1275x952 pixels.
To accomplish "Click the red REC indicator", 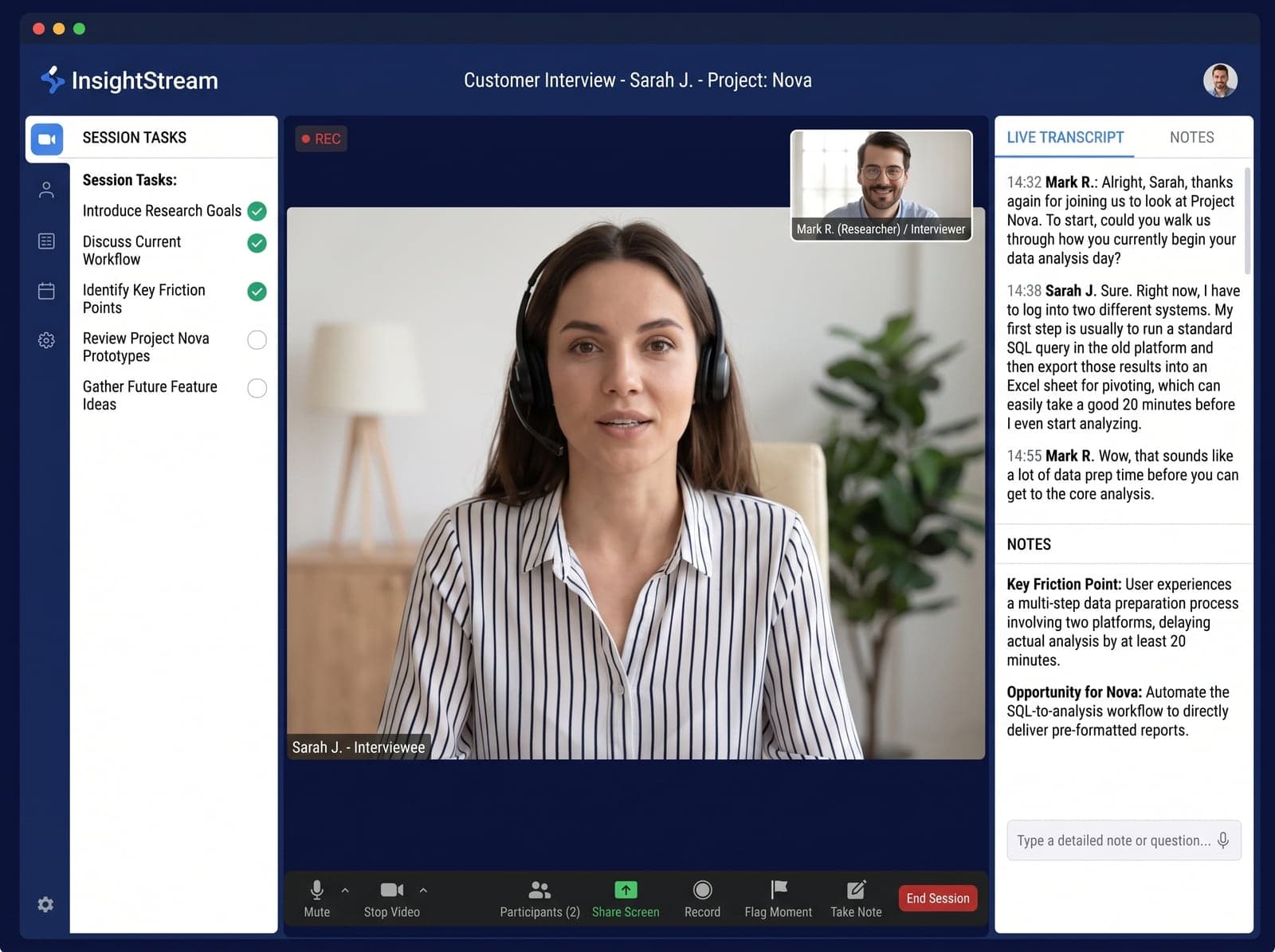I will tap(321, 139).
